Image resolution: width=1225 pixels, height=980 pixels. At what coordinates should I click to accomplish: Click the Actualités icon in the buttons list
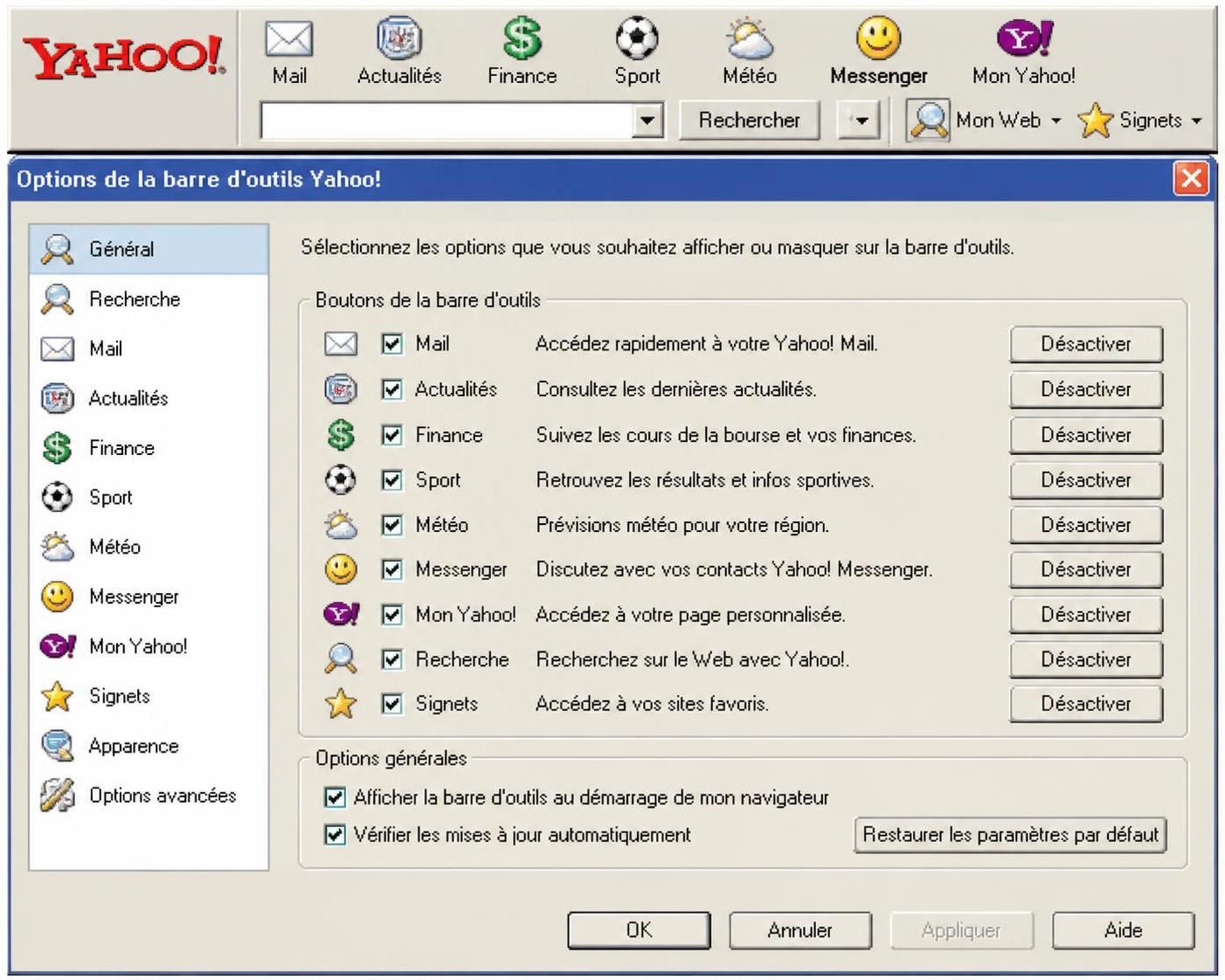[x=341, y=389]
